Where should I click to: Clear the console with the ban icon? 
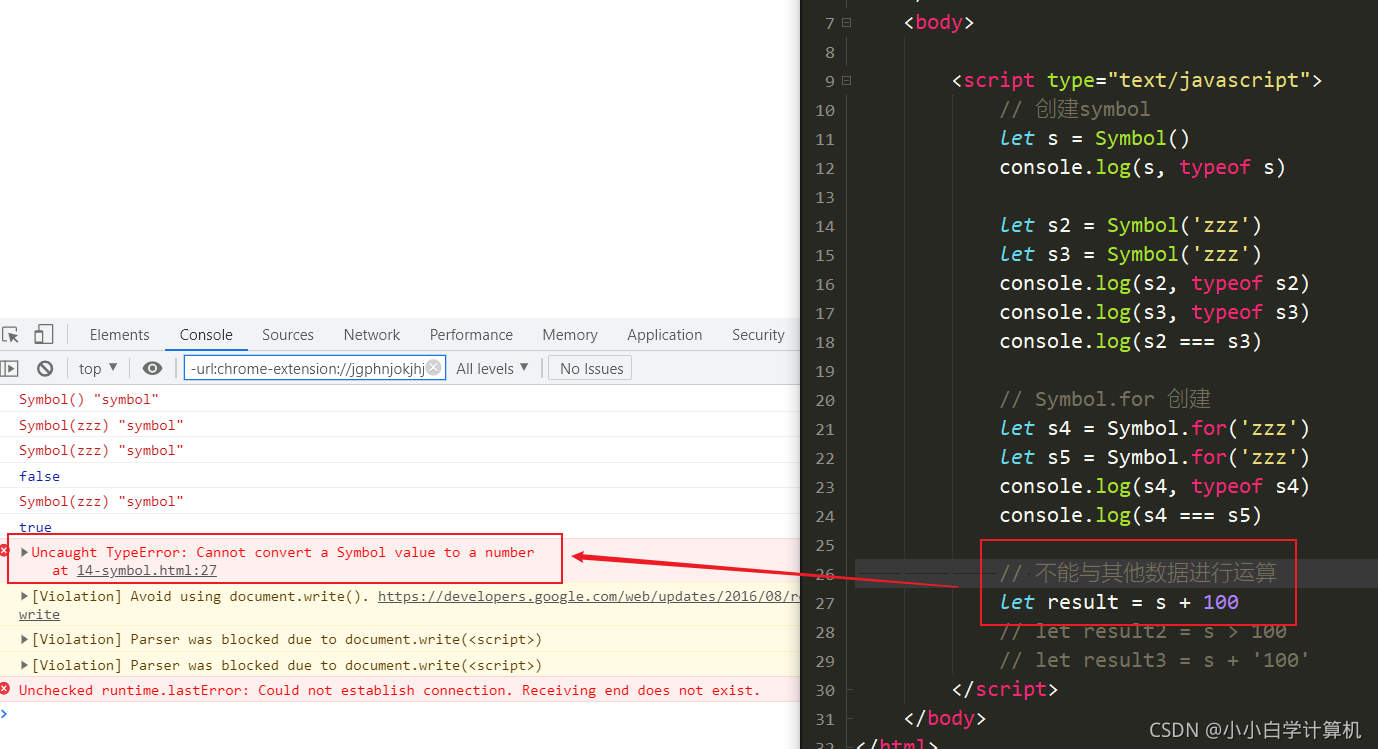click(x=45, y=369)
